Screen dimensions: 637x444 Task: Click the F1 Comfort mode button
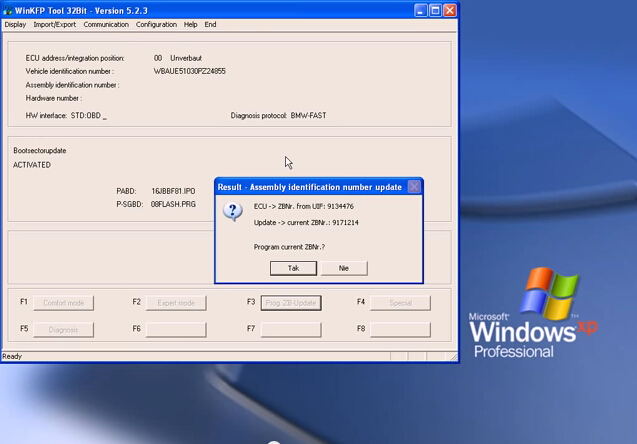click(x=63, y=303)
